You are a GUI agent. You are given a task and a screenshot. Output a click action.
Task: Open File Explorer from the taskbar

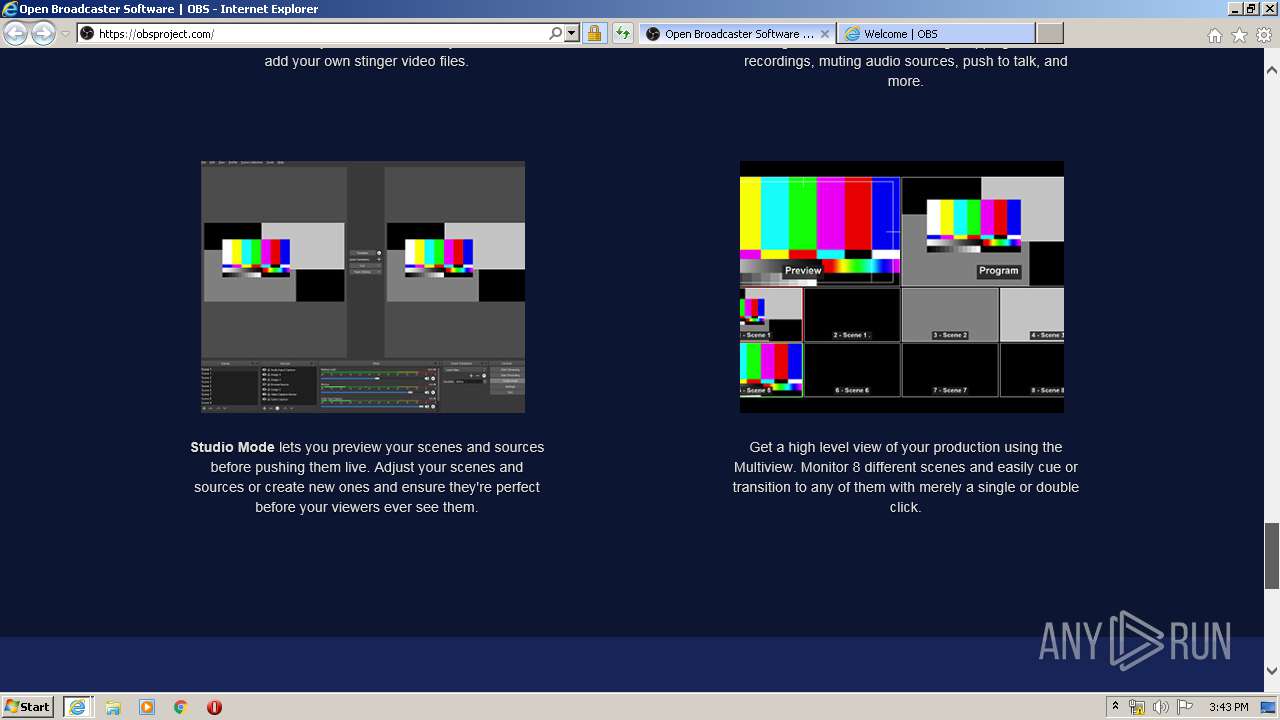point(113,707)
